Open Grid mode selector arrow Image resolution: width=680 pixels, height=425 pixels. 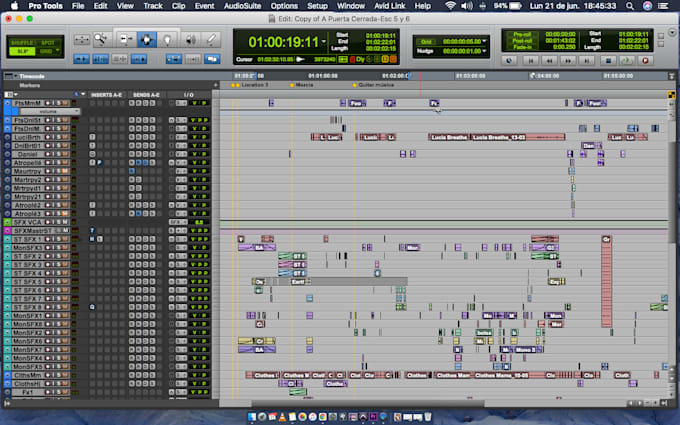coord(58,51)
